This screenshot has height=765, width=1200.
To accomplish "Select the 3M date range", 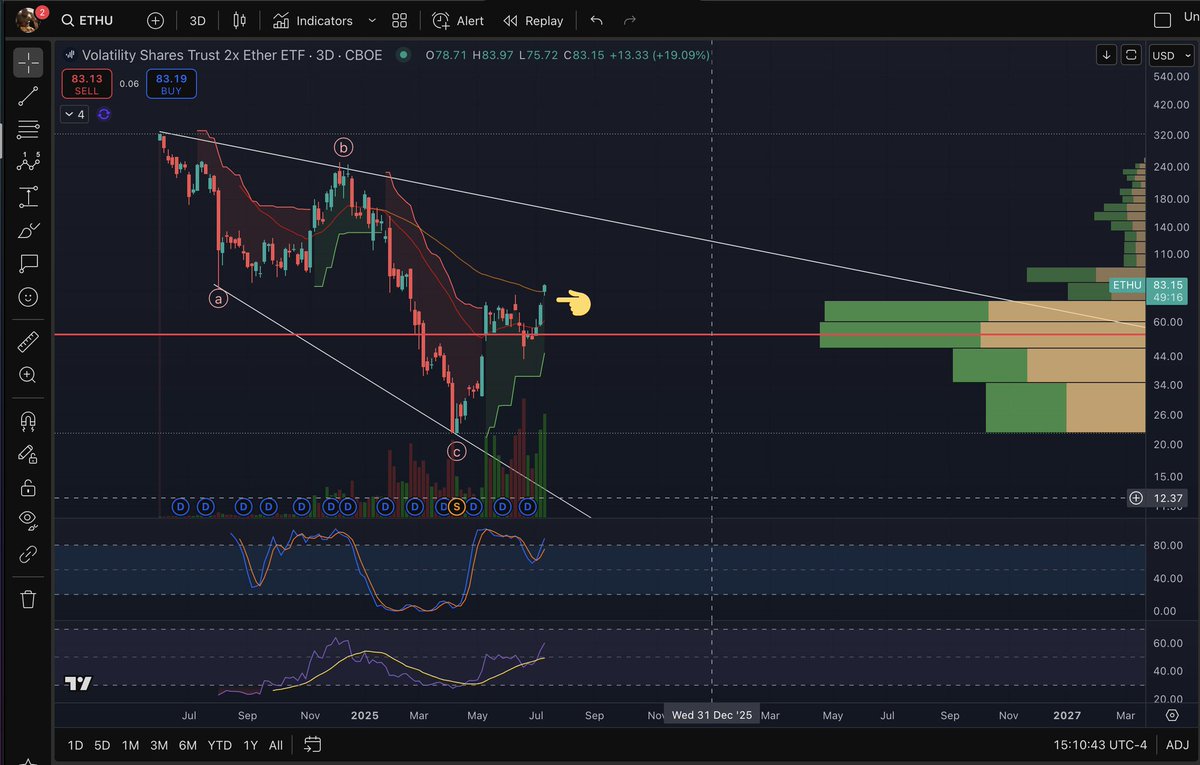I will 158,745.
